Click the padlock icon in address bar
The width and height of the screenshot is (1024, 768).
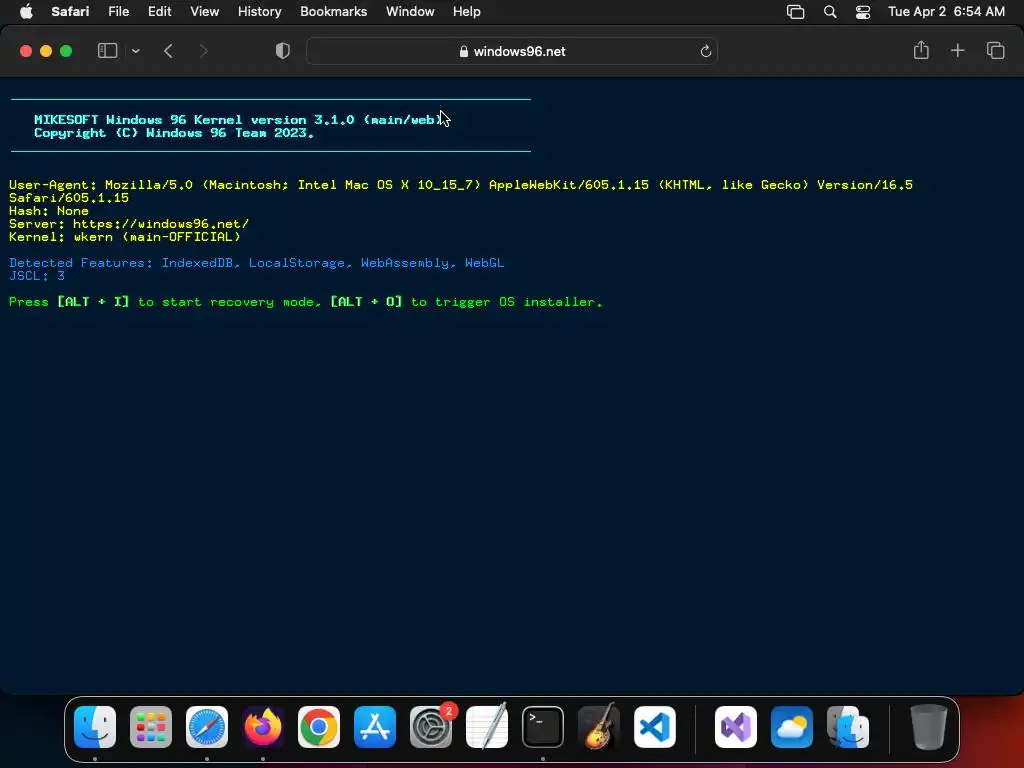(464, 52)
